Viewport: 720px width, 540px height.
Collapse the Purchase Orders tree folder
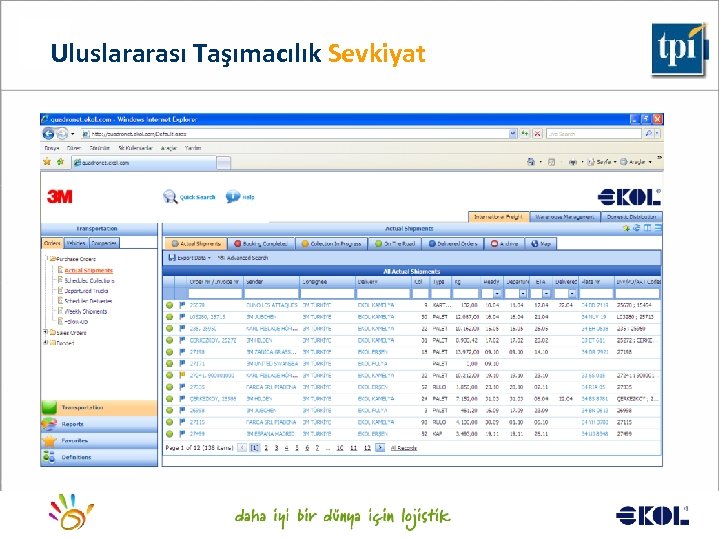(46, 259)
